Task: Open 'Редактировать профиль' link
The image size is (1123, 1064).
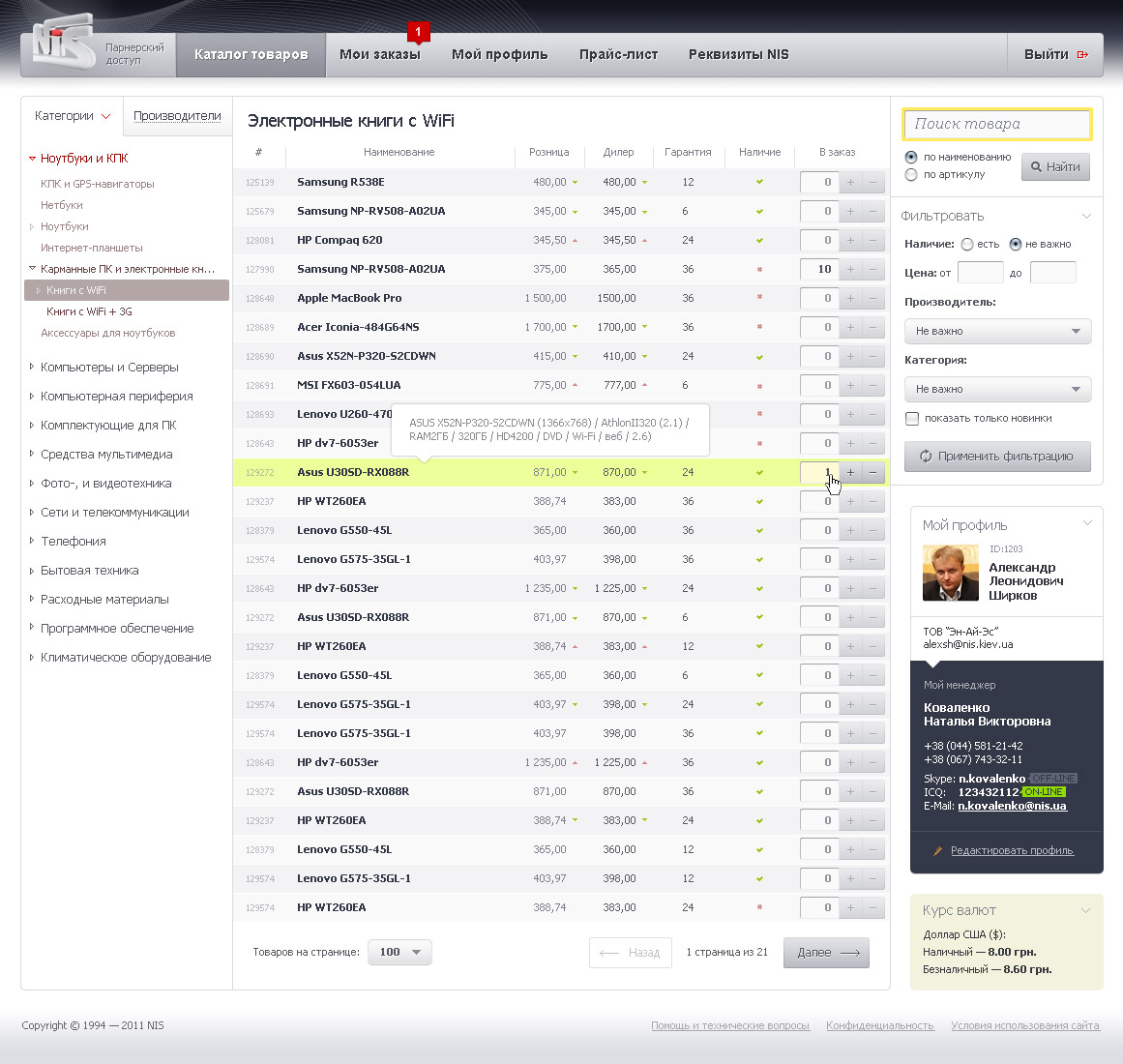Action: coord(1012,850)
